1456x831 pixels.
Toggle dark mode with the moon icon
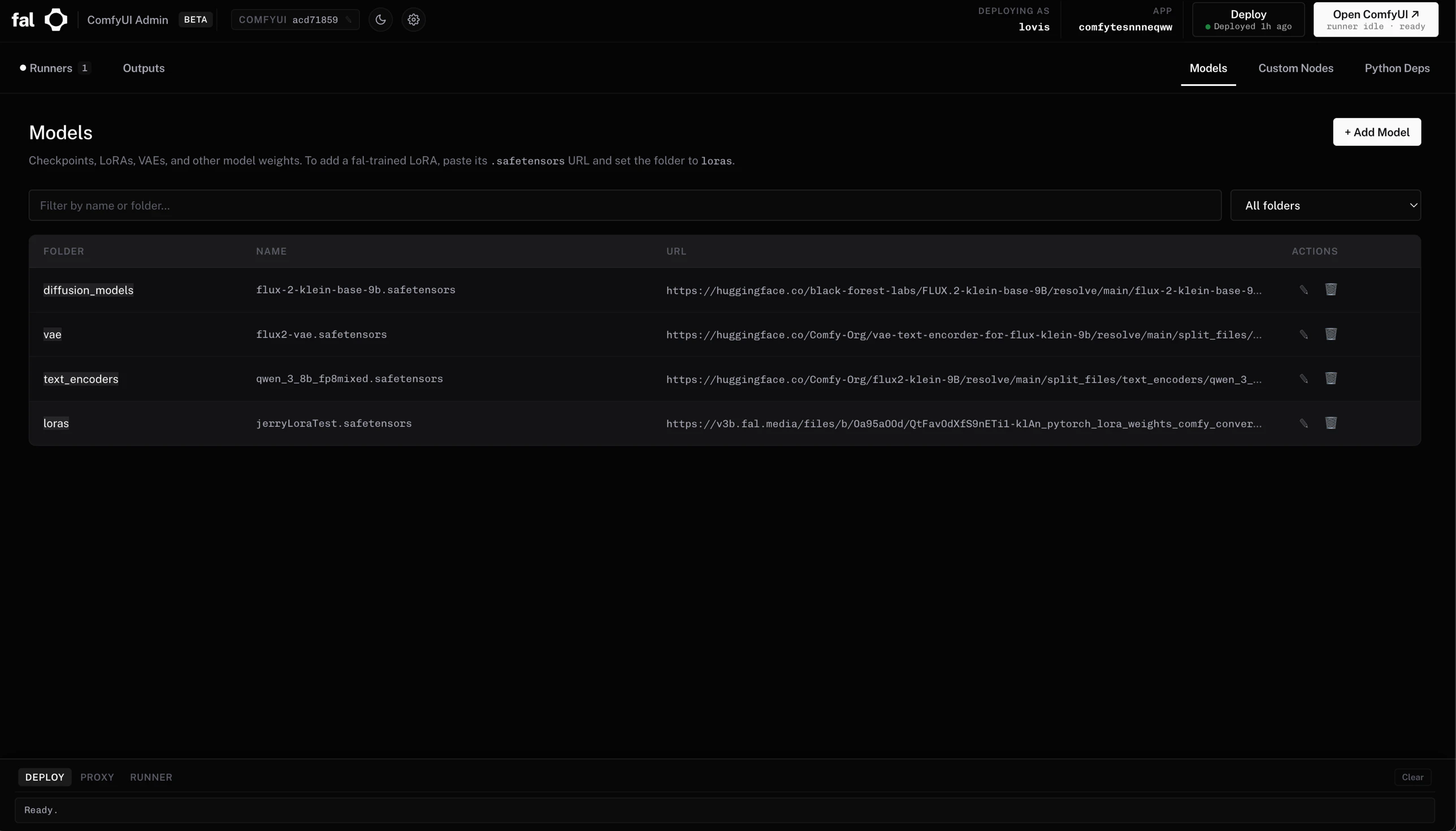[380, 19]
